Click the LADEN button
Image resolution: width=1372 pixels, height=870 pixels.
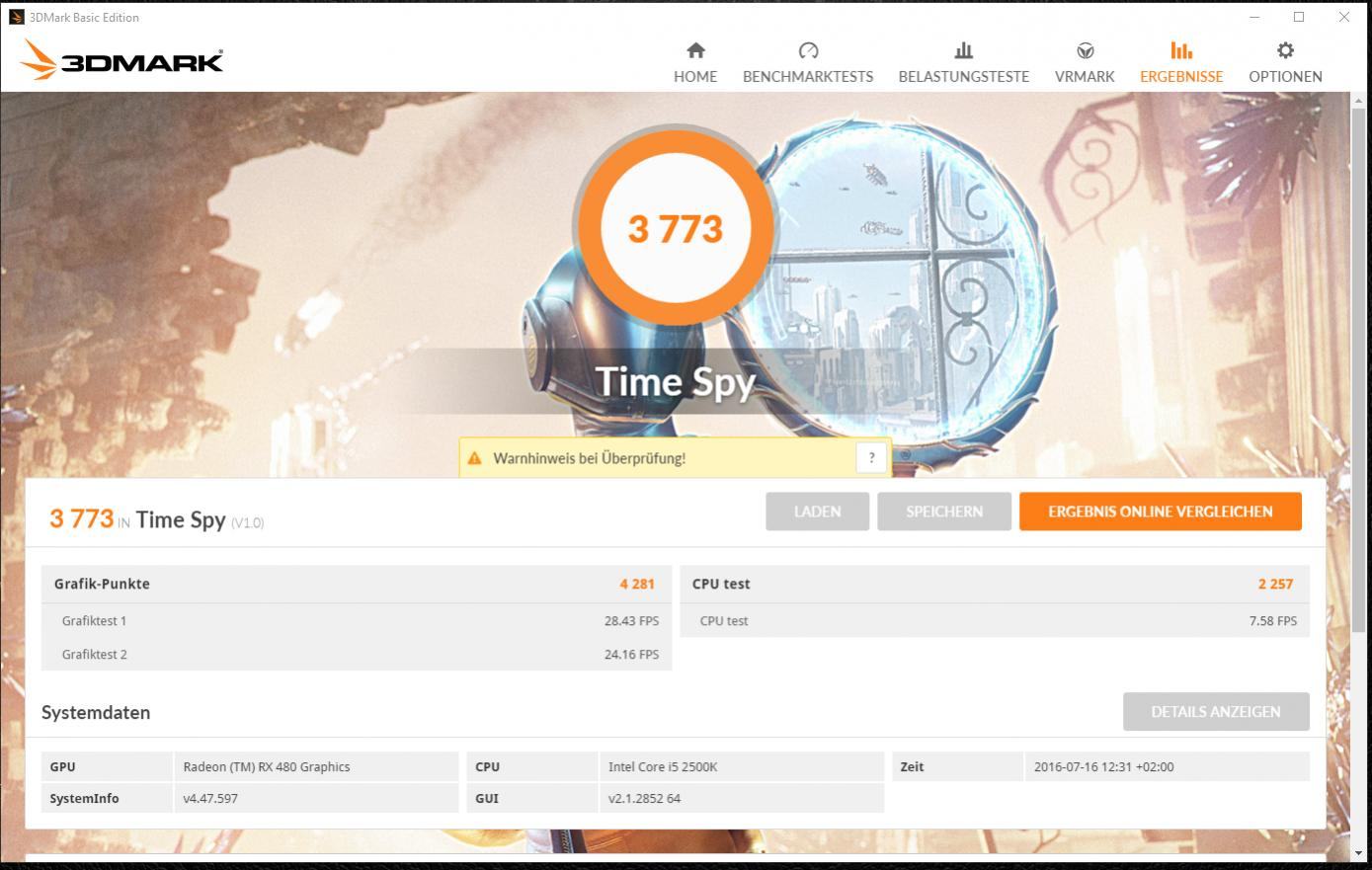click(818, 512)
